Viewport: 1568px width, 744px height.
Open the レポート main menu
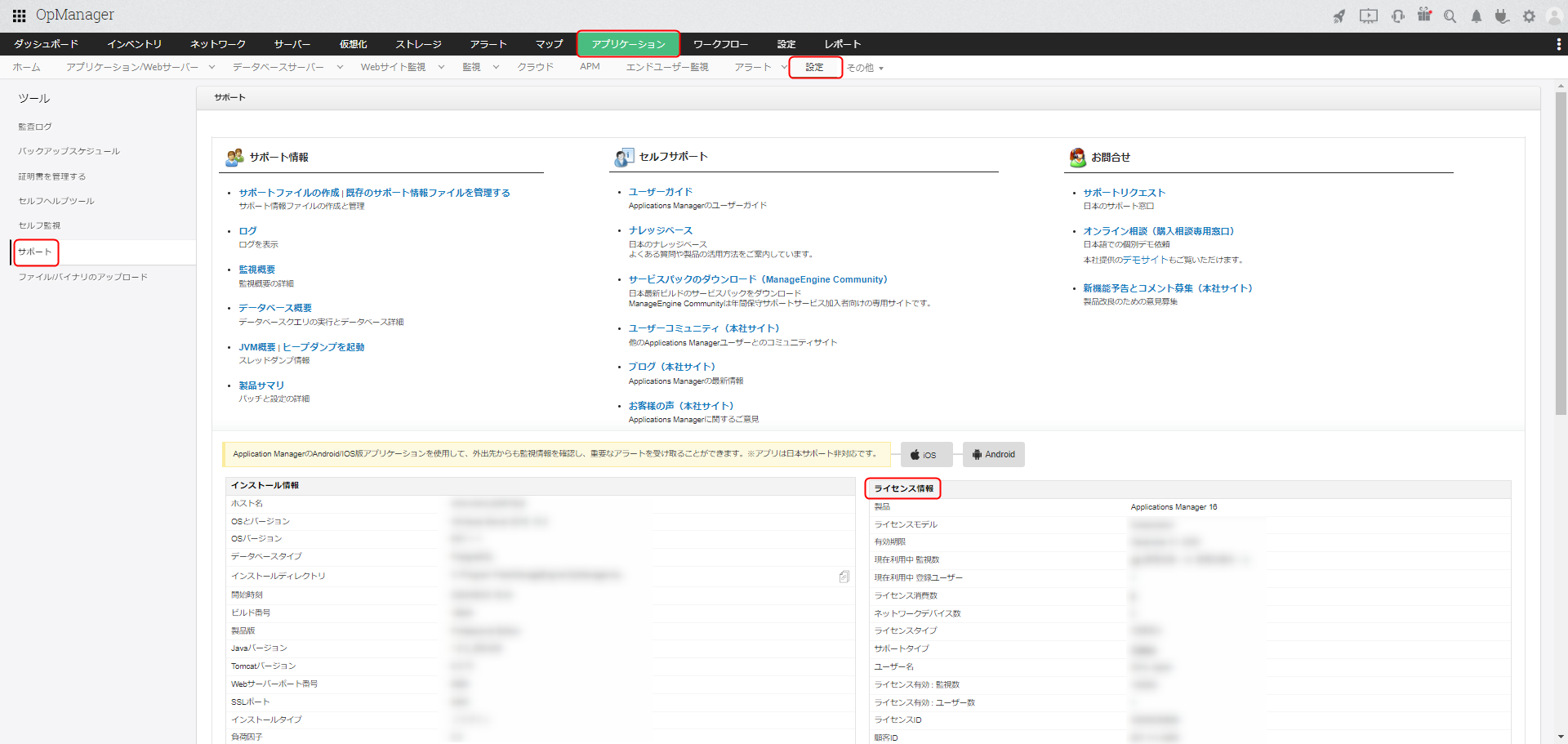click(843, 44)
